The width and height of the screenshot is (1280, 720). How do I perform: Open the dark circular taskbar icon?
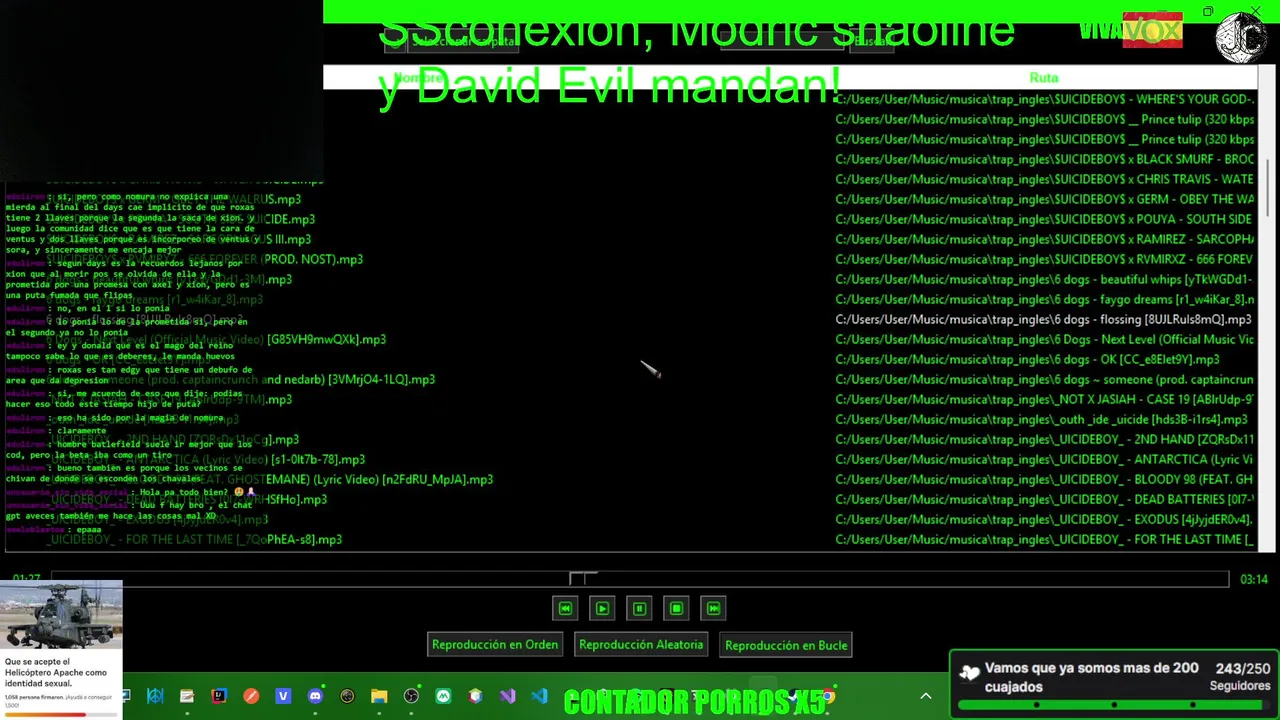click(x=347, y=696)
